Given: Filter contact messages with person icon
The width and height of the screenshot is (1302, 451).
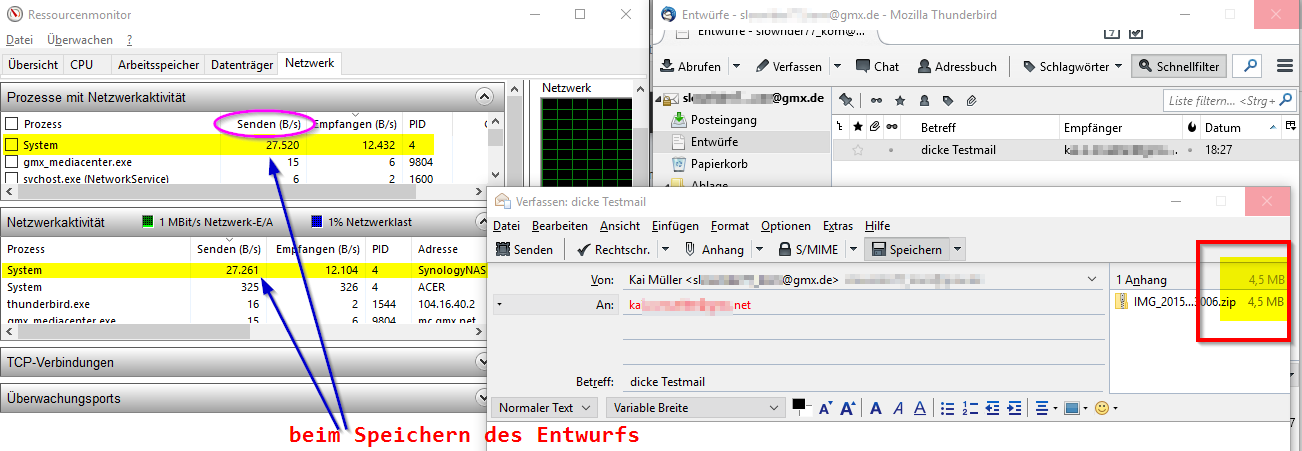Looking at the screenshot, I should click(923, 100).
